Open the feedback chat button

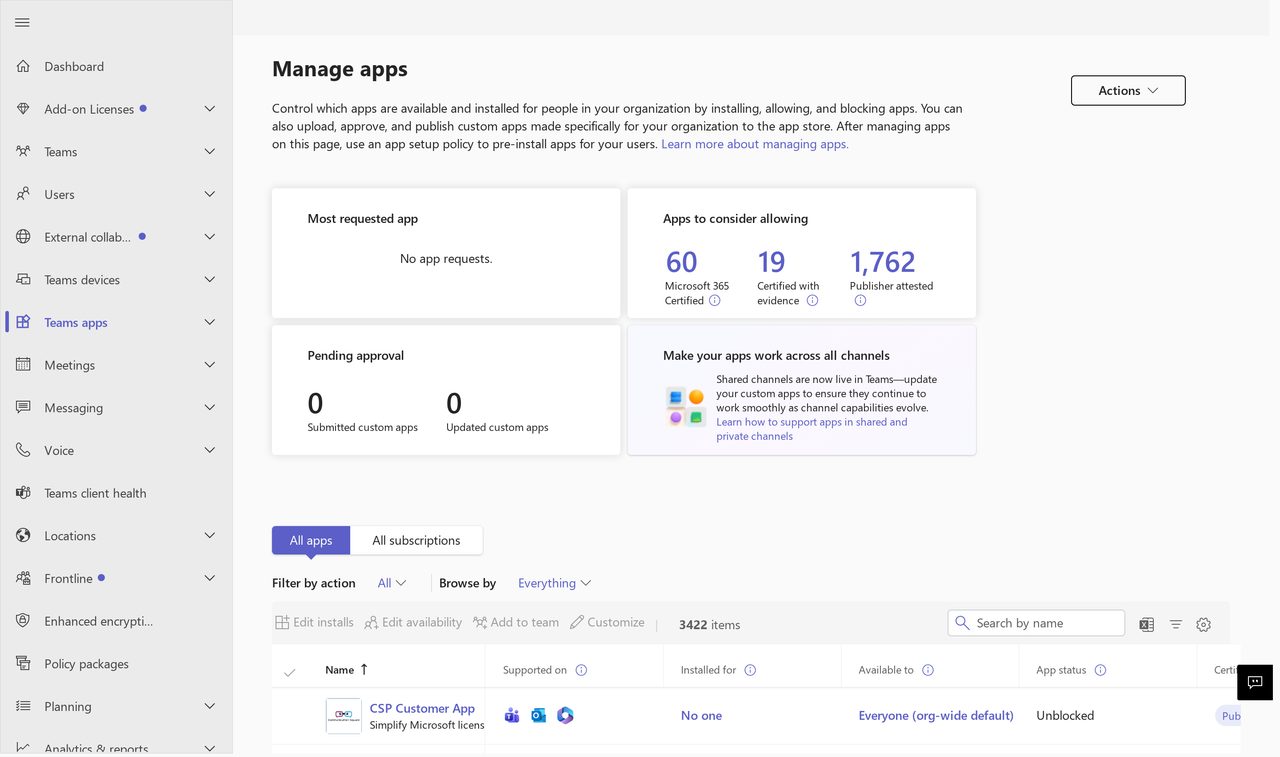click(x=1255, y=682)
